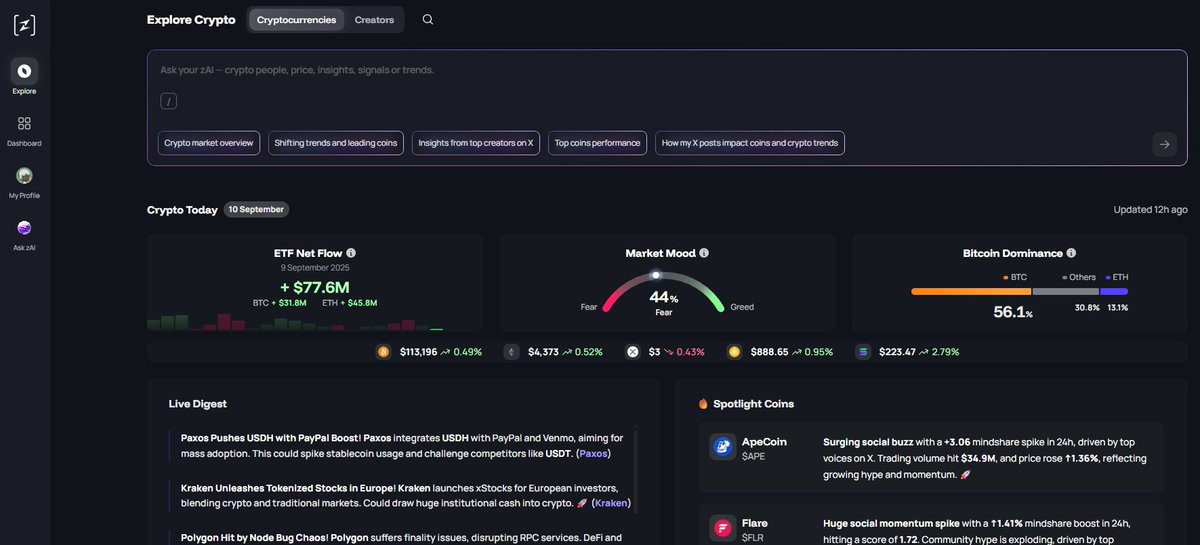Screen dimensions: 1200x545
Task: Click the Updated 12h ago text
Action: click(x=1150, y=210)
